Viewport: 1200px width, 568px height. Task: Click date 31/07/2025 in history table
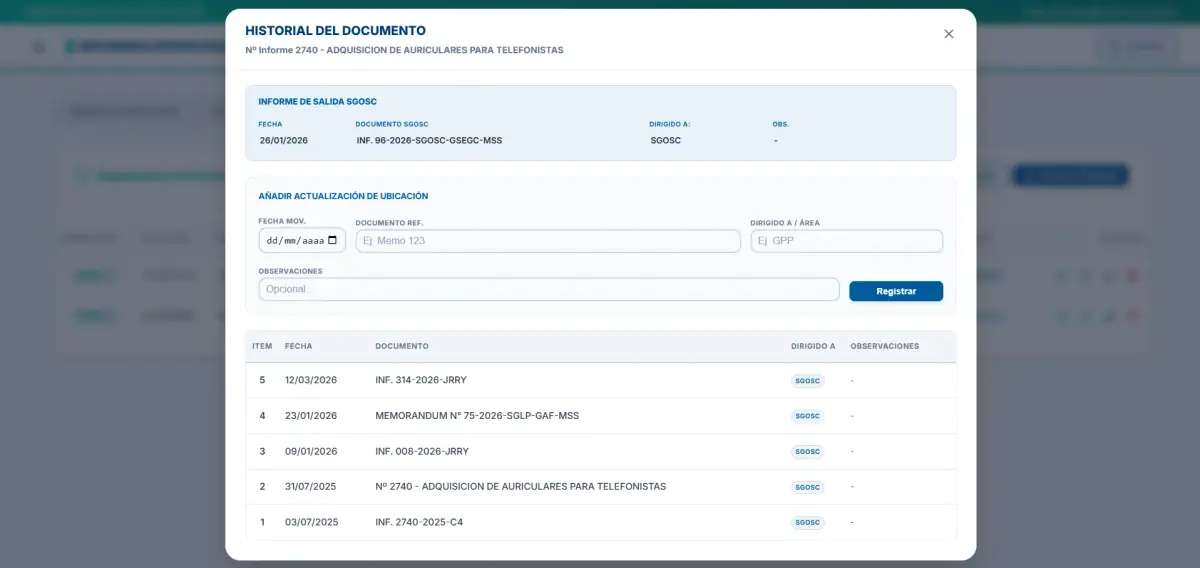[x=311, y=487]
